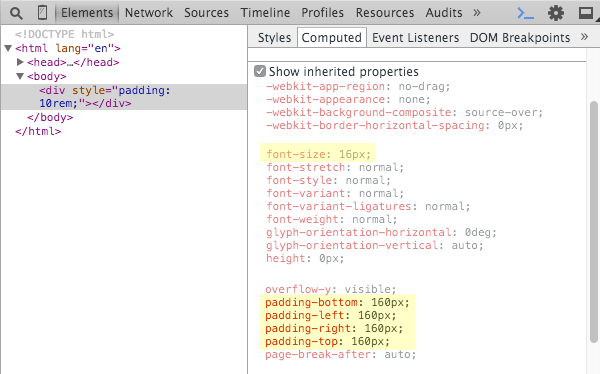Viewport: 600px width, 374px height.
Task: Open the Sources panel
Action: 206,13
